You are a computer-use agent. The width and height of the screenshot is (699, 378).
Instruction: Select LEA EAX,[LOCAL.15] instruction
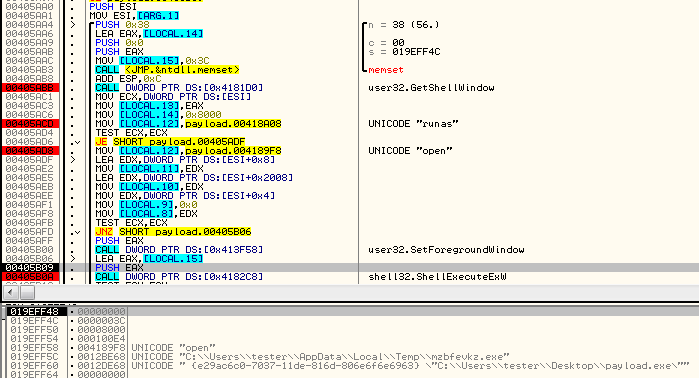click(149, 259)
